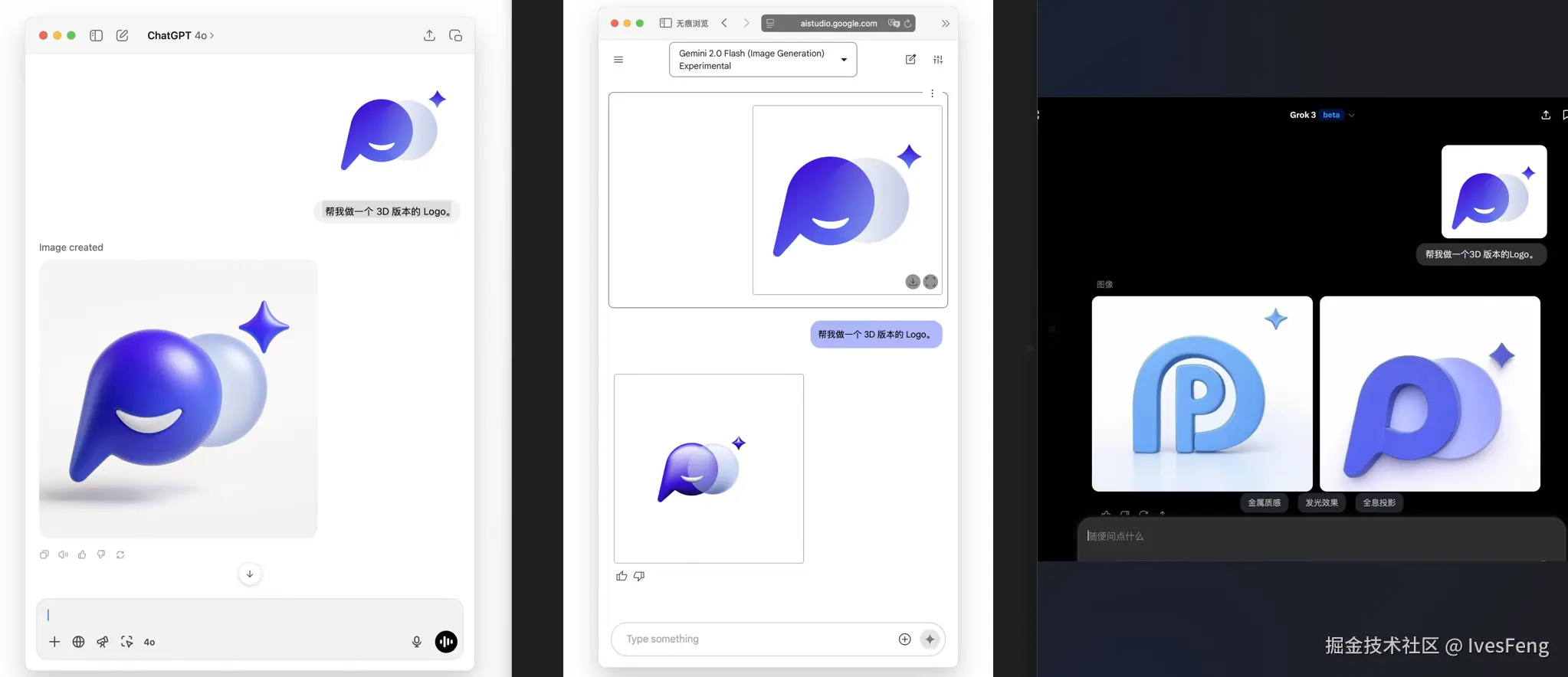1568x677 pixels.
Task: Regenerate the ChatGPT response
Action: 120,554
